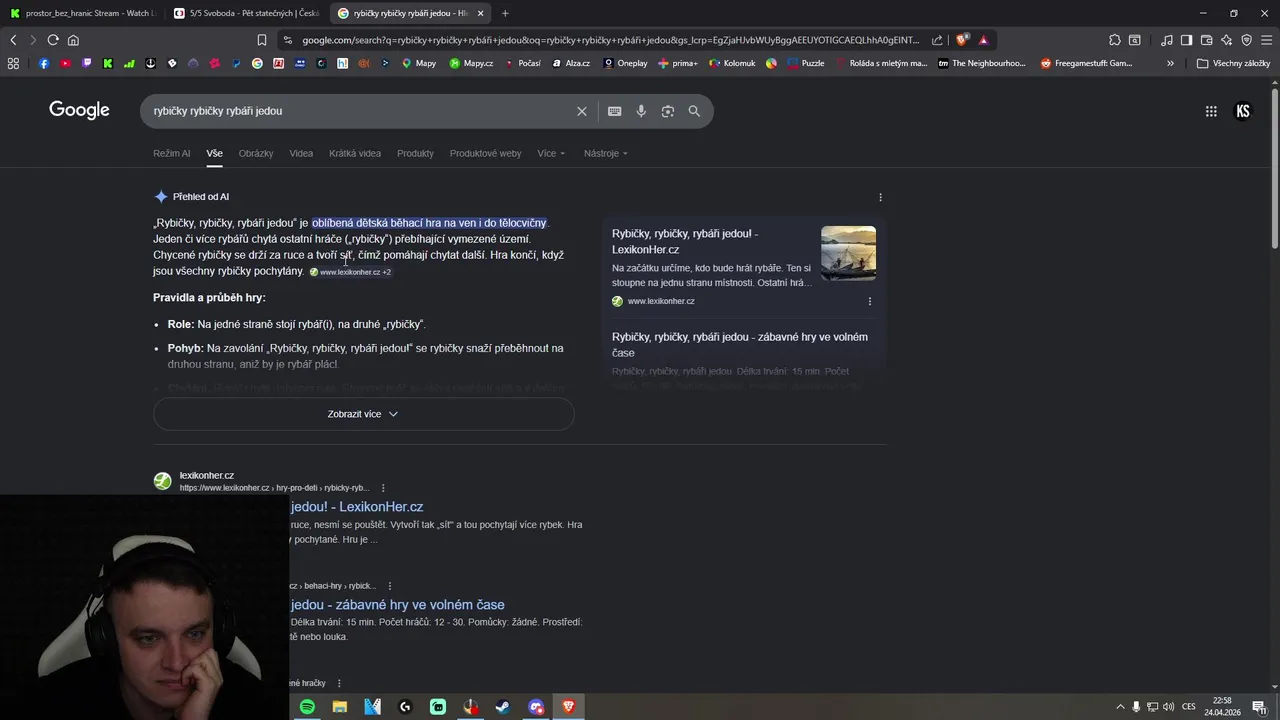
Task: Open a new browser tab with plus
Action: [x=505, y=13]
